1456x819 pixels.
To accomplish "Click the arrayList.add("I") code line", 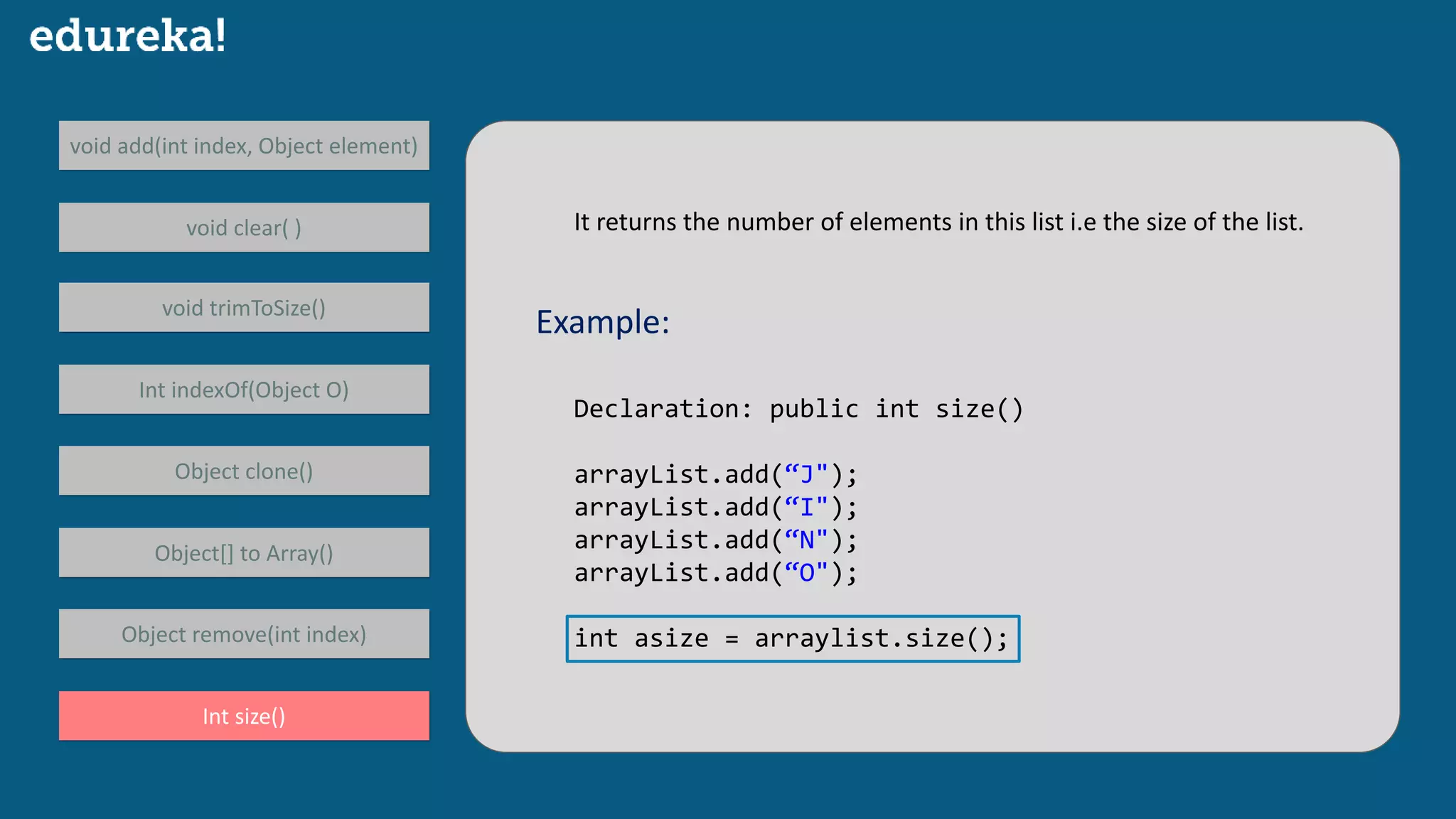I will click(716, 508).
